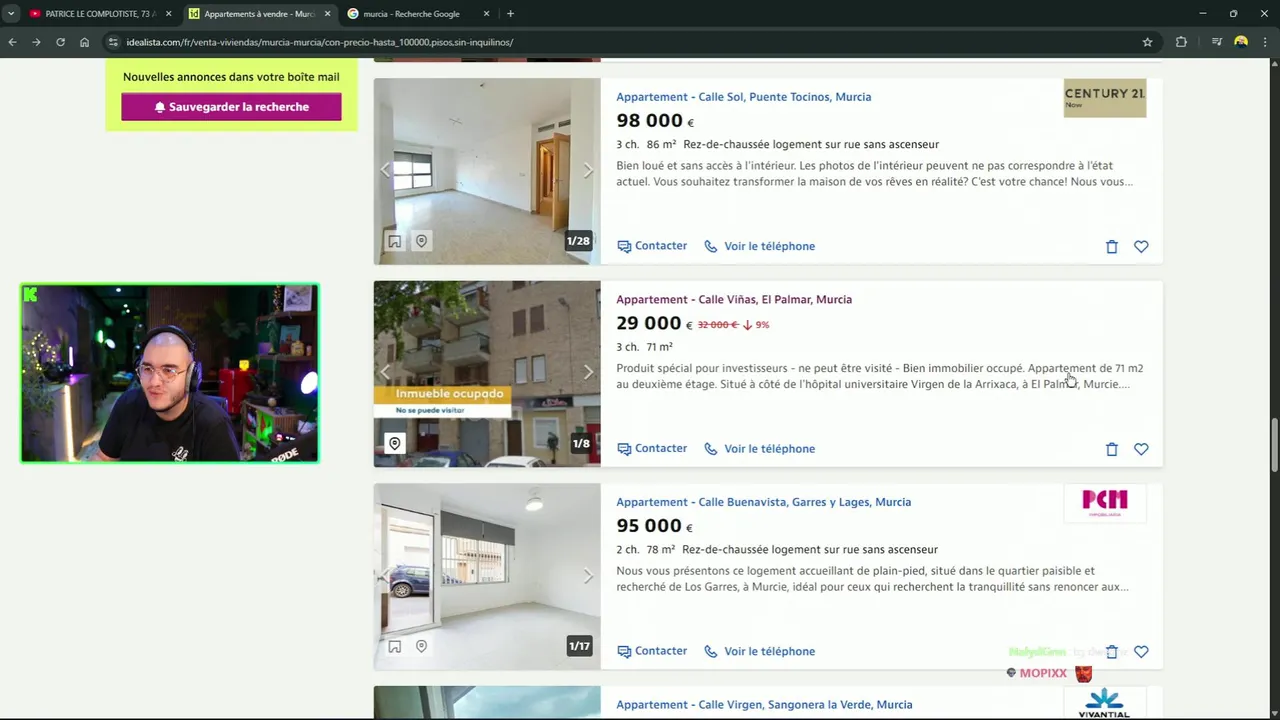Favorite the Calle Viñas listing heart

1141,449
